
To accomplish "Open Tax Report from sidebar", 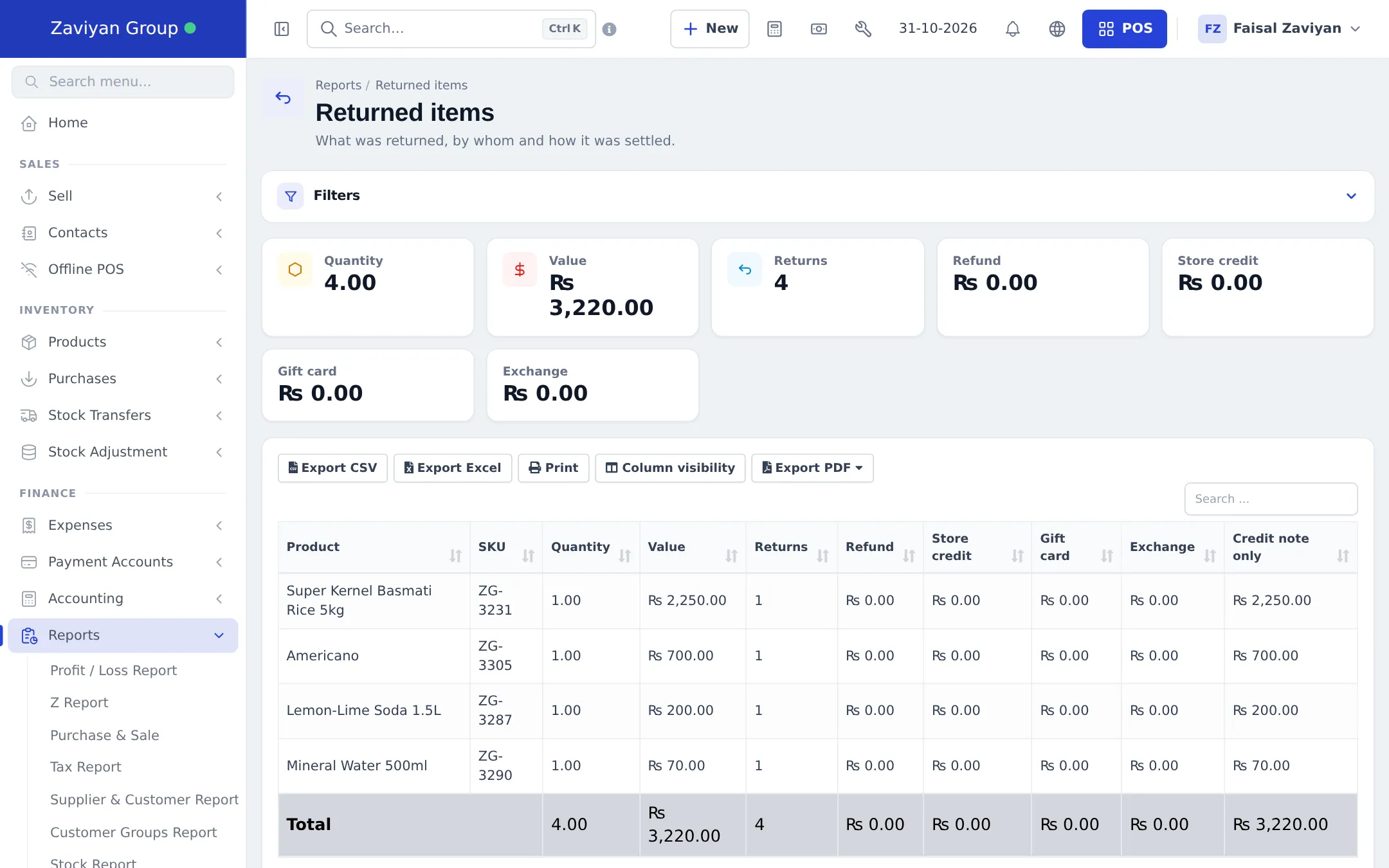I will (86, 767).
